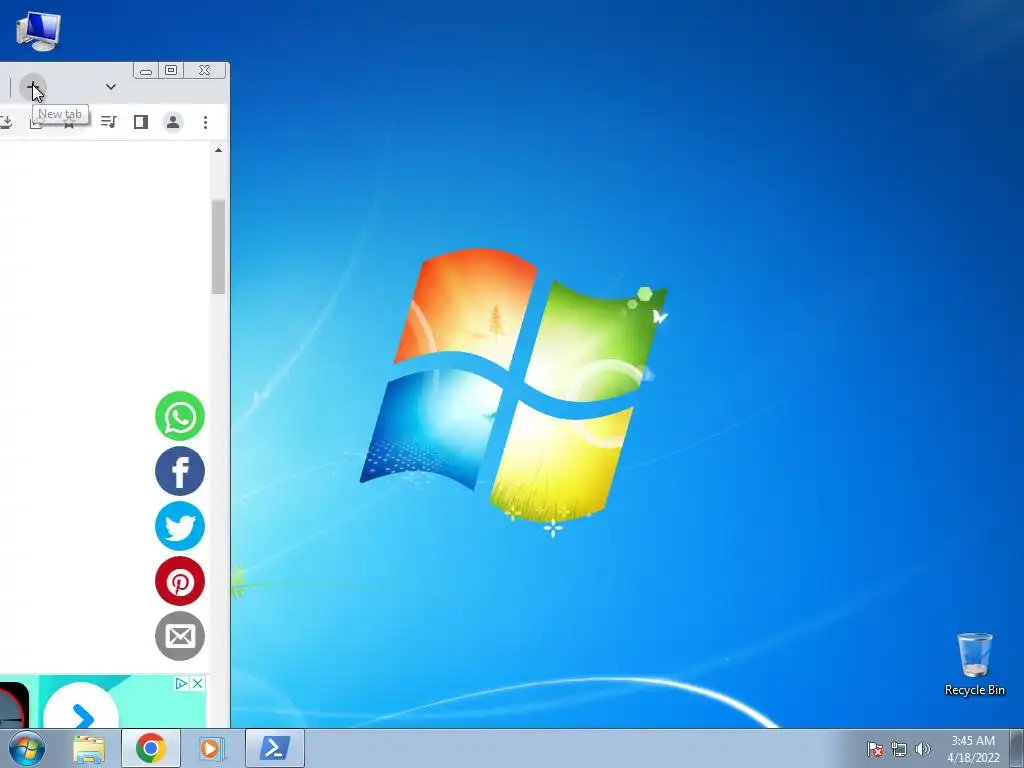Minimize the Chrome window
Viewport: 1024px width, 768px height.
pos(146,70)
